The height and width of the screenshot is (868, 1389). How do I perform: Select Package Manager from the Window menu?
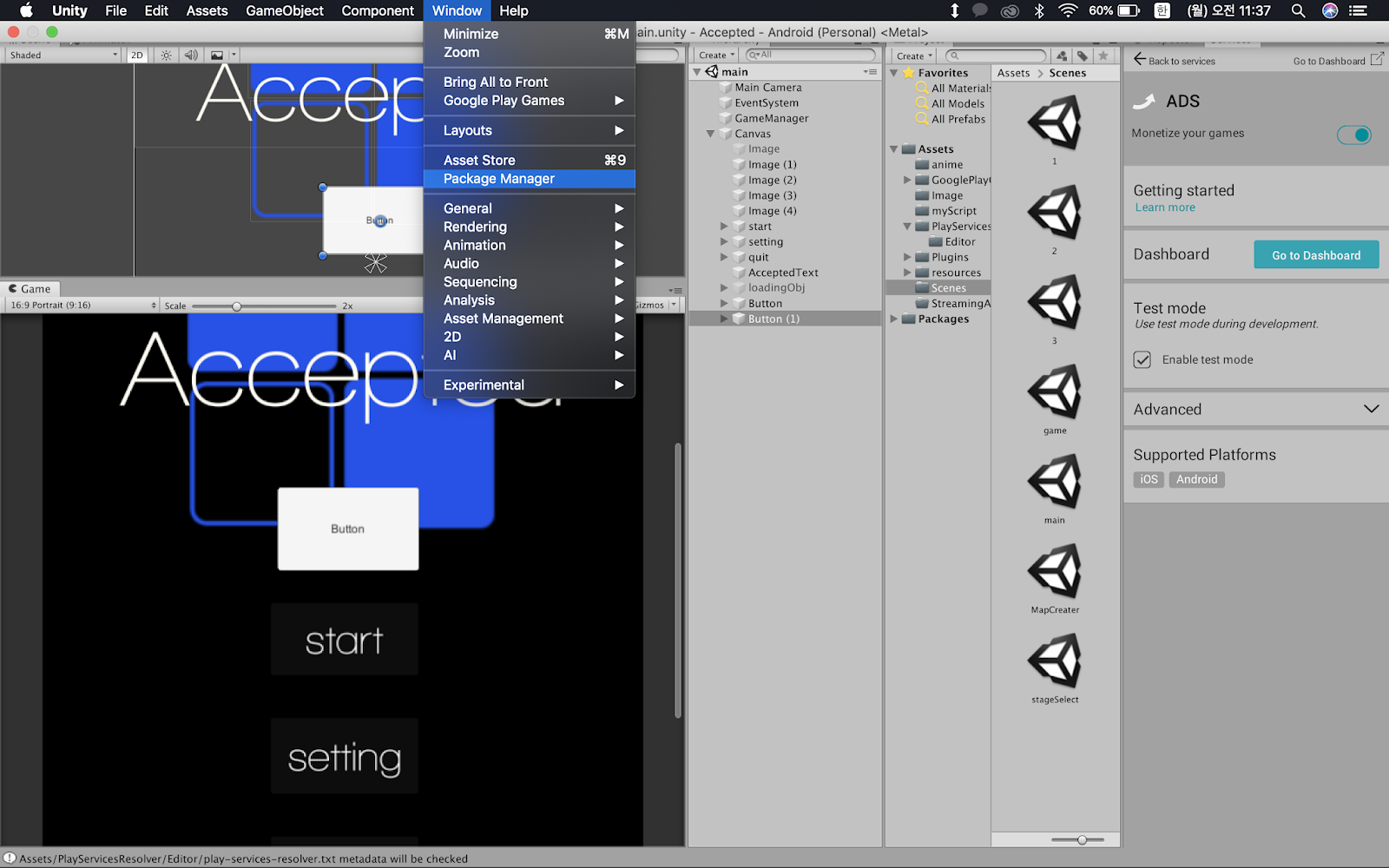[499, 179]
